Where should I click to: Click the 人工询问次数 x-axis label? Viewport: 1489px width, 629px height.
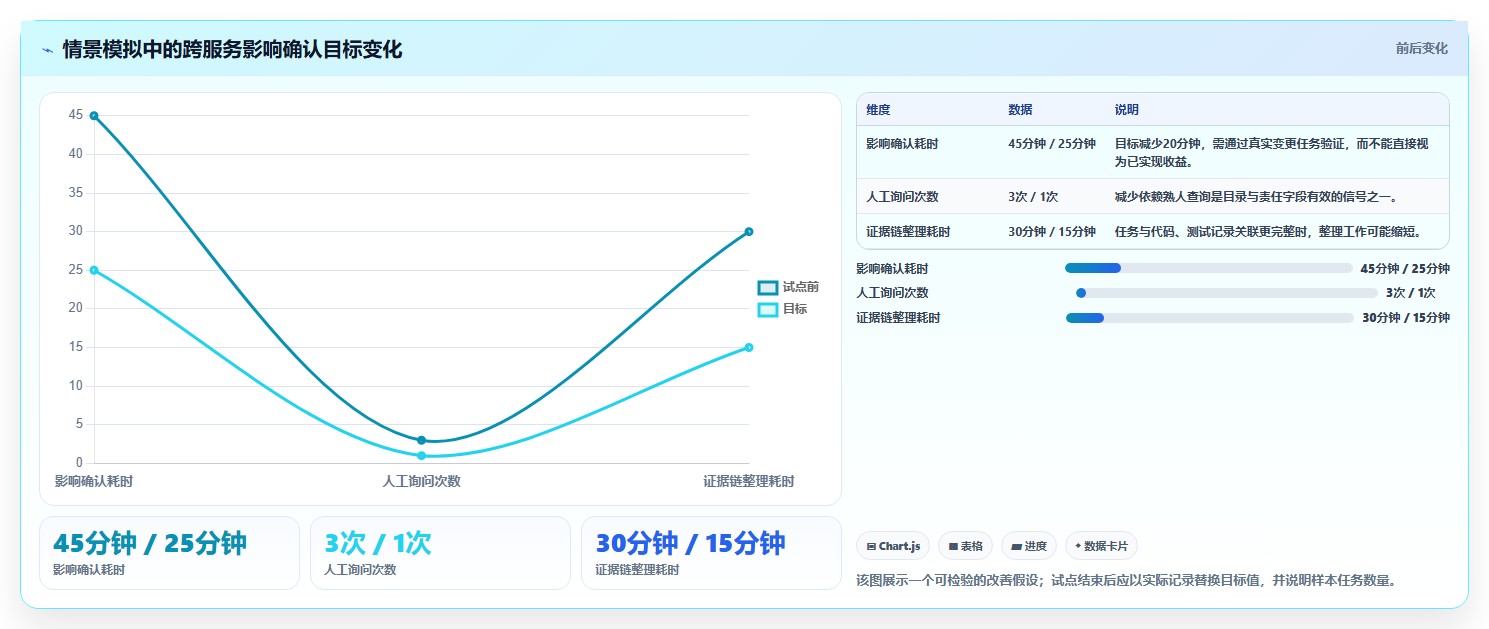421,481
